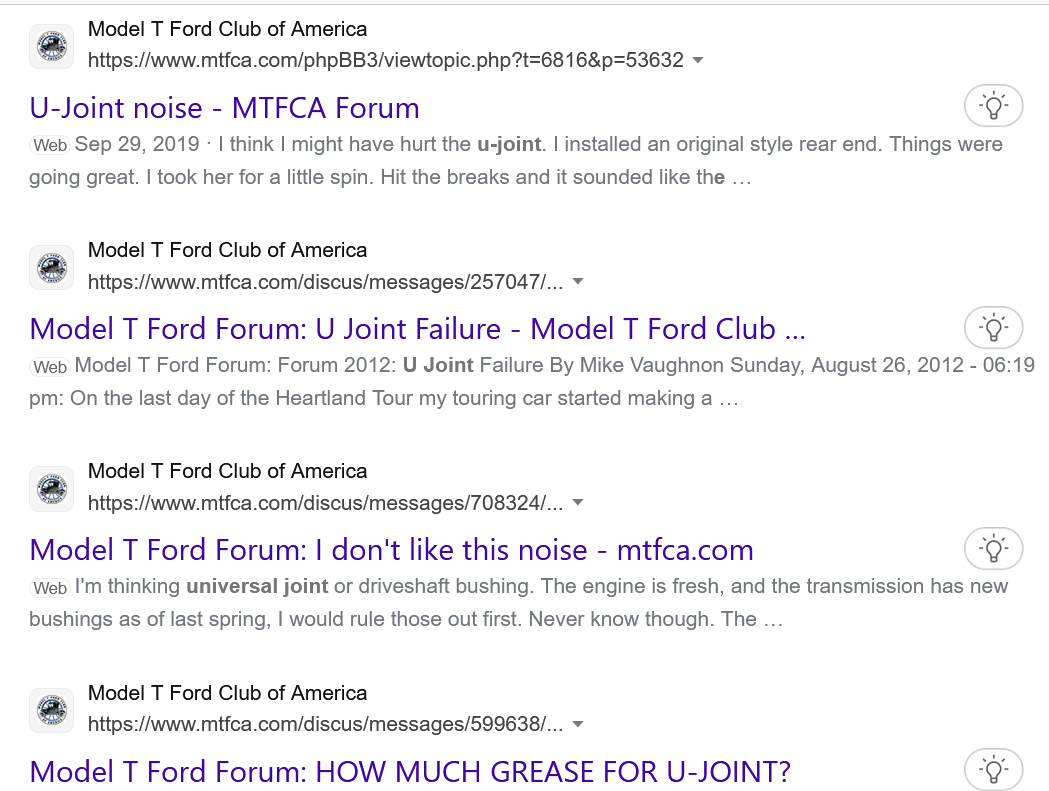Screen dimensions: 1049x791
Task: Click the MTFCA favicon beside the U-Joint noise result
Action: click(51, 46)
